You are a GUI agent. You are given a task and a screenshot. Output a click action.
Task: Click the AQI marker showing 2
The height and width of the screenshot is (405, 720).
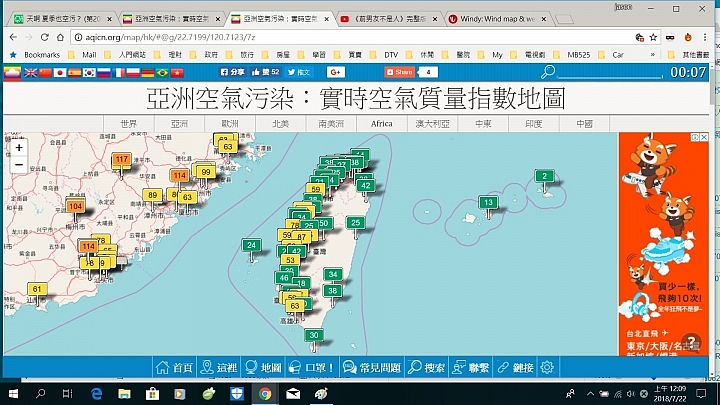[545, 176]
